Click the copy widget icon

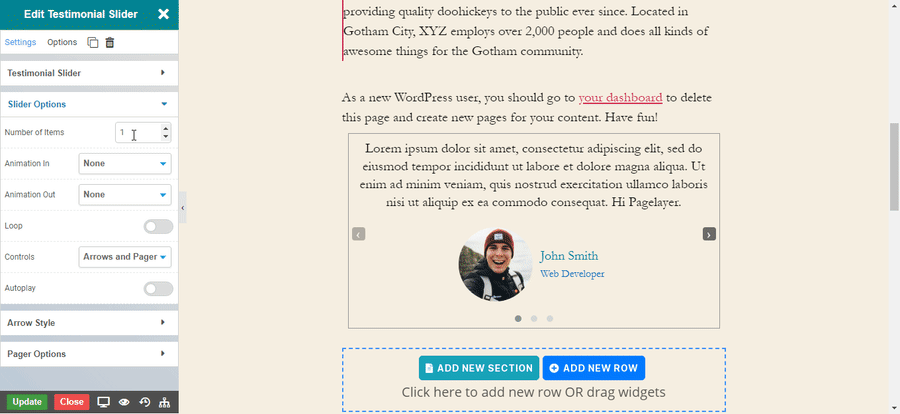[92, 43]
